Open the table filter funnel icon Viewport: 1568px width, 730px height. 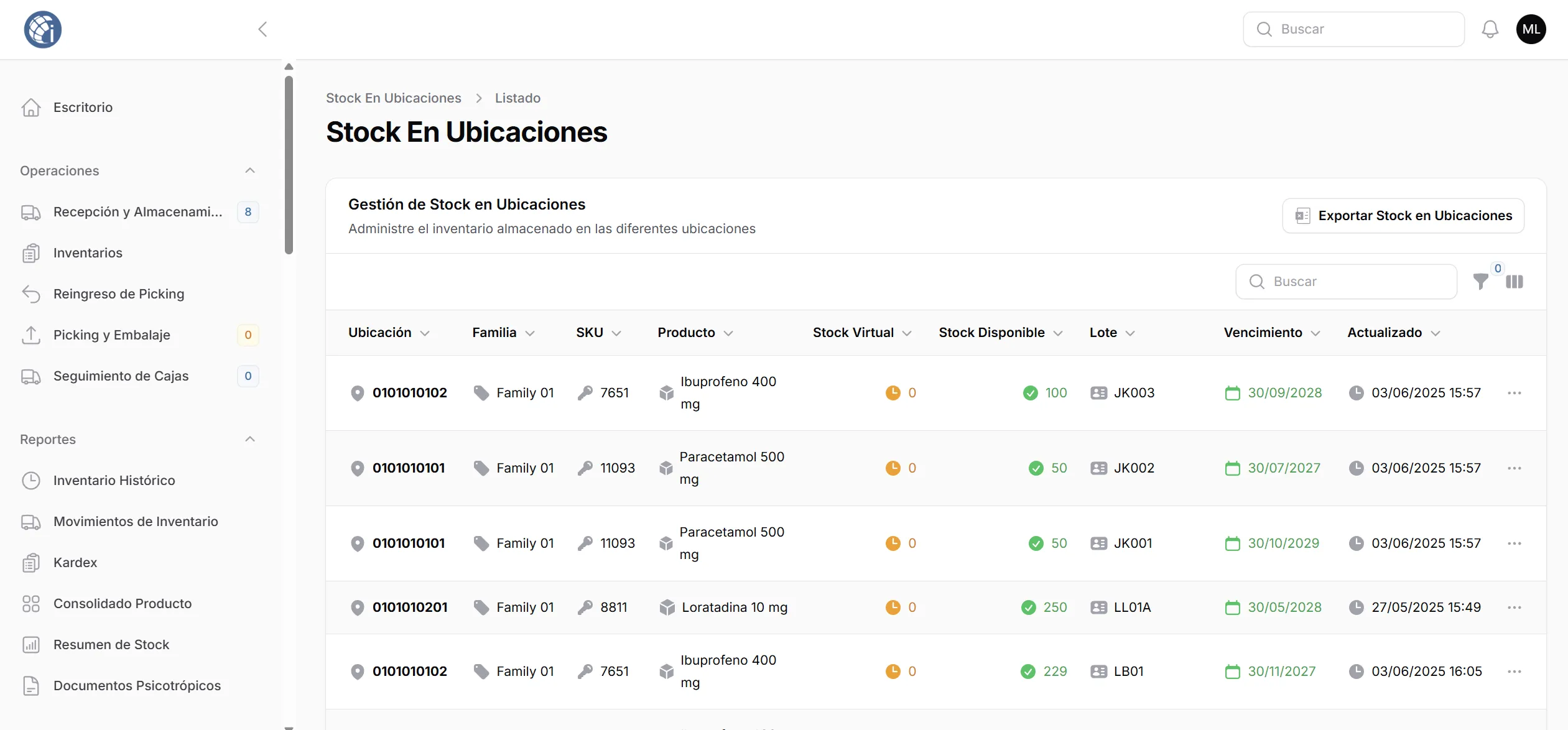tap(1480, 282)
